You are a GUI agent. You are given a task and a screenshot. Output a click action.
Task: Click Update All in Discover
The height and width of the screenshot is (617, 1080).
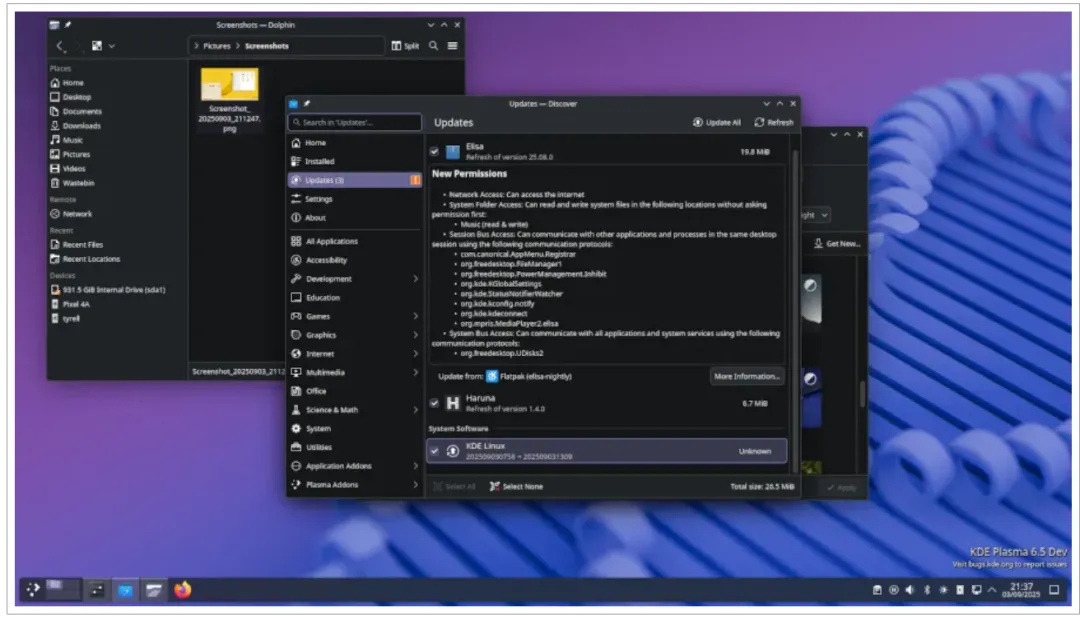tap(716, 122)
